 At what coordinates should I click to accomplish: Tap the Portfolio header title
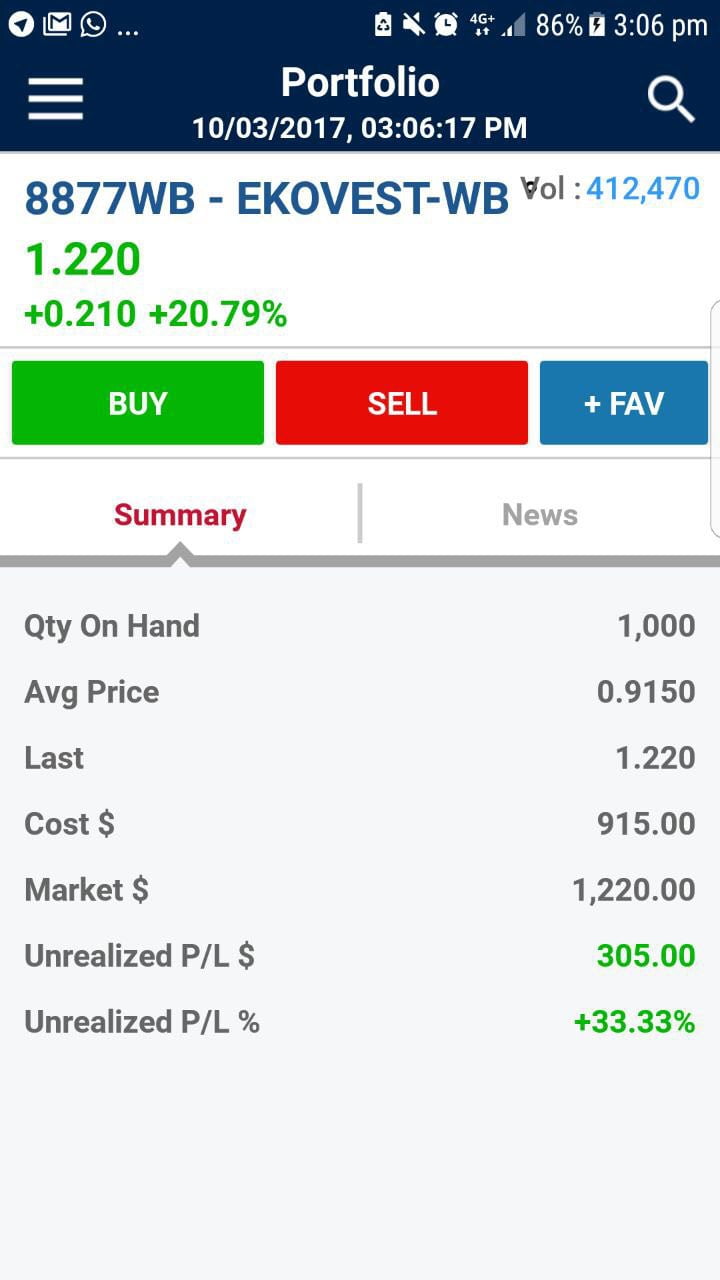360,82
